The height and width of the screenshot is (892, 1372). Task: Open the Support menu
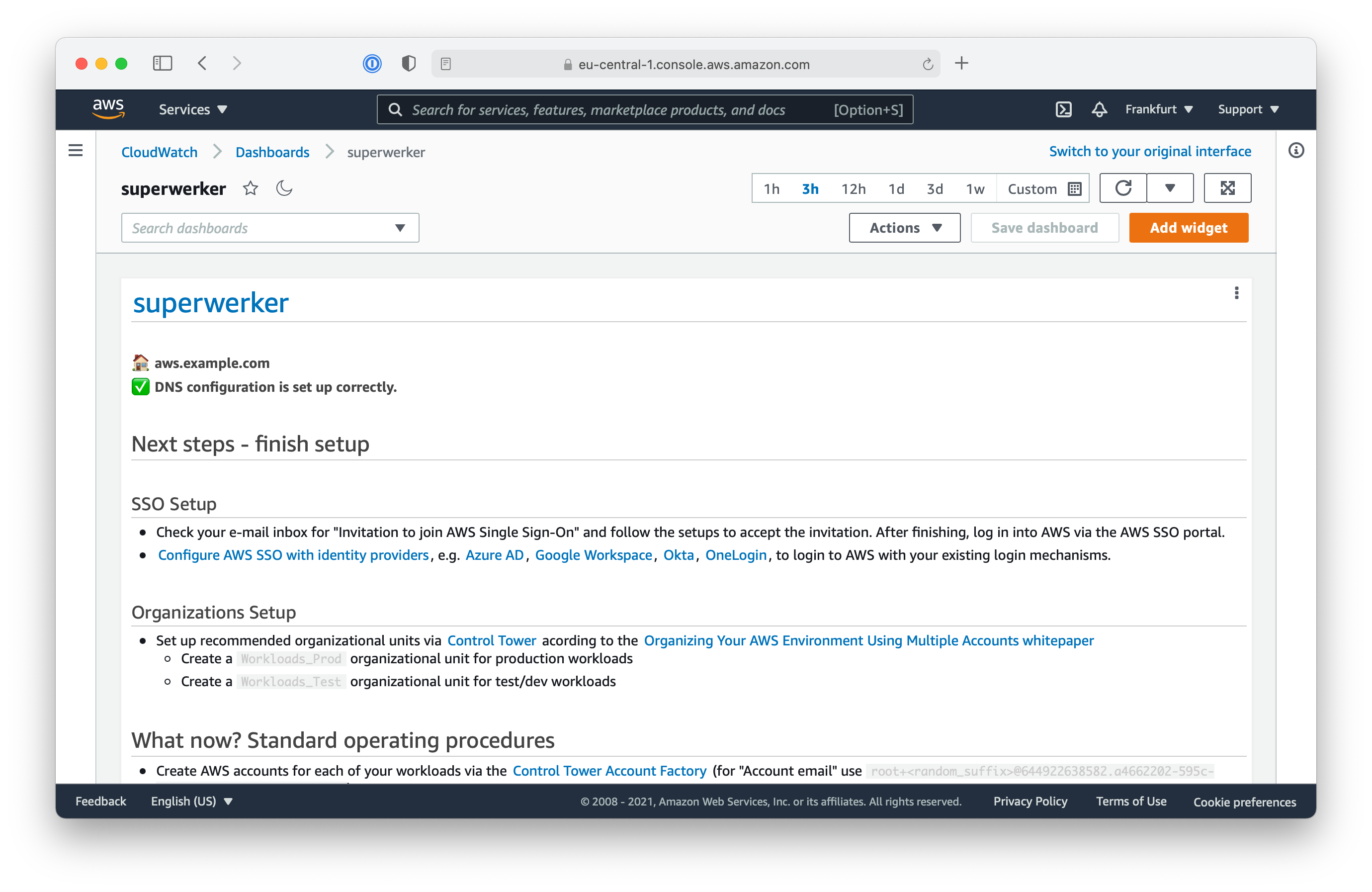pos(1248,109)
